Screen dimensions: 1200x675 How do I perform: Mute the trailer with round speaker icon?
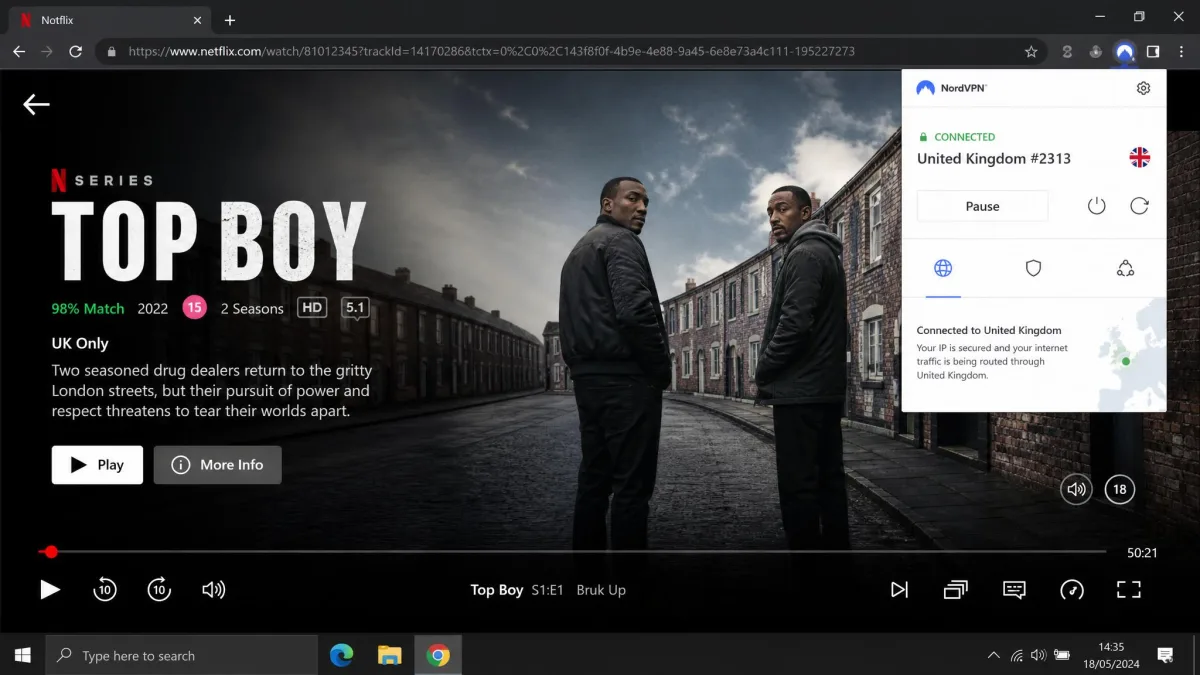click(x=1076, y=489)
